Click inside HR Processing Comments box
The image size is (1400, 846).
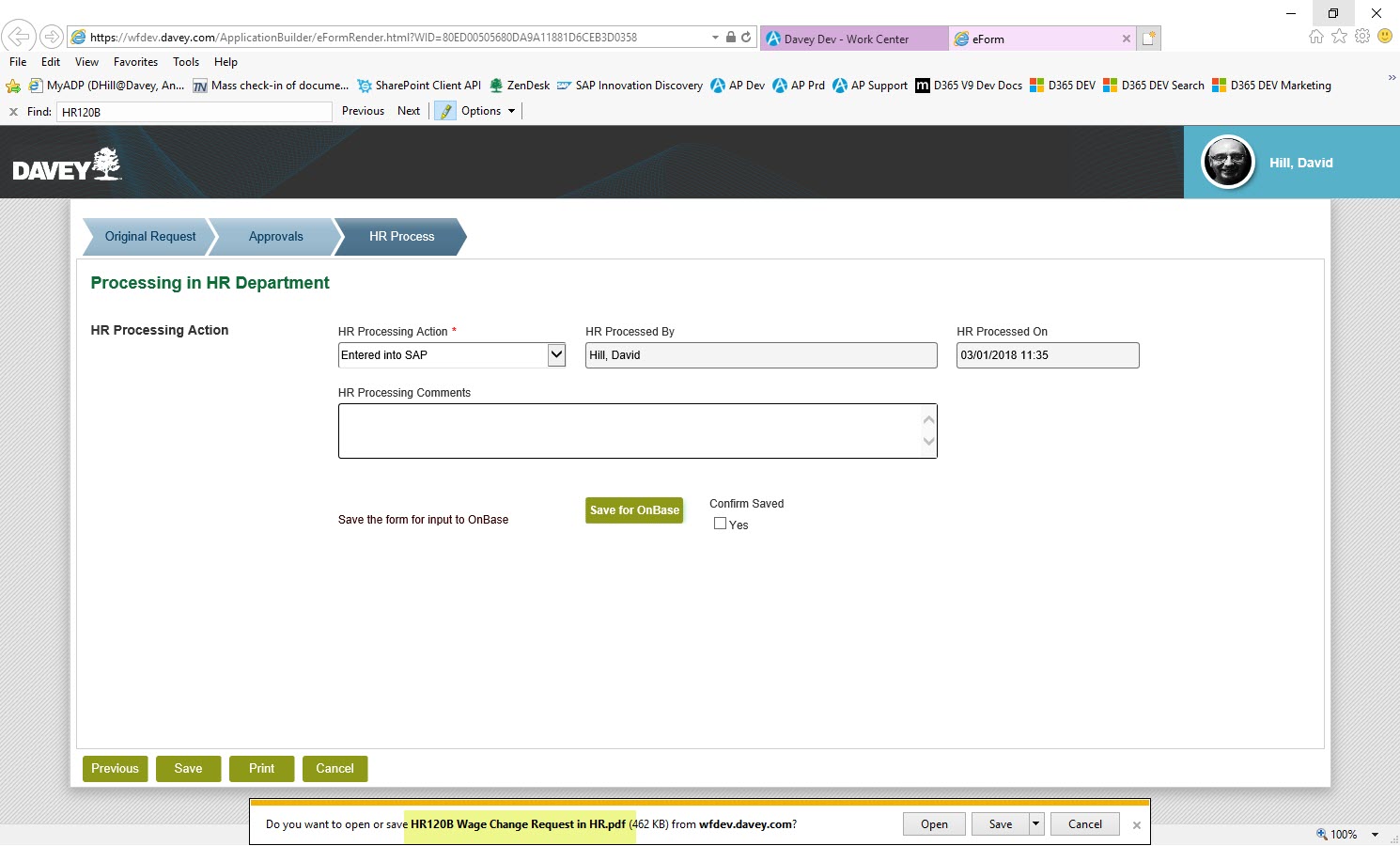click(630, 431)
